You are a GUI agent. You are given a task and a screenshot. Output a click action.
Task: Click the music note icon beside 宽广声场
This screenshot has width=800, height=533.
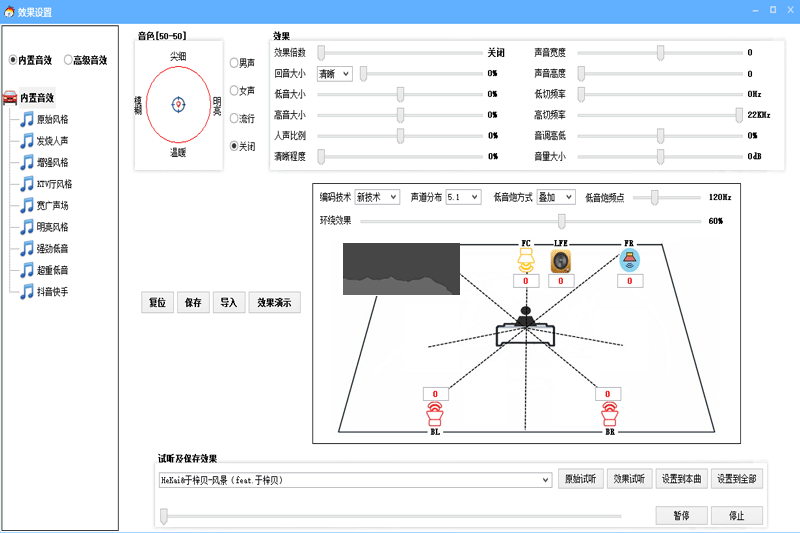click(27, 206)
